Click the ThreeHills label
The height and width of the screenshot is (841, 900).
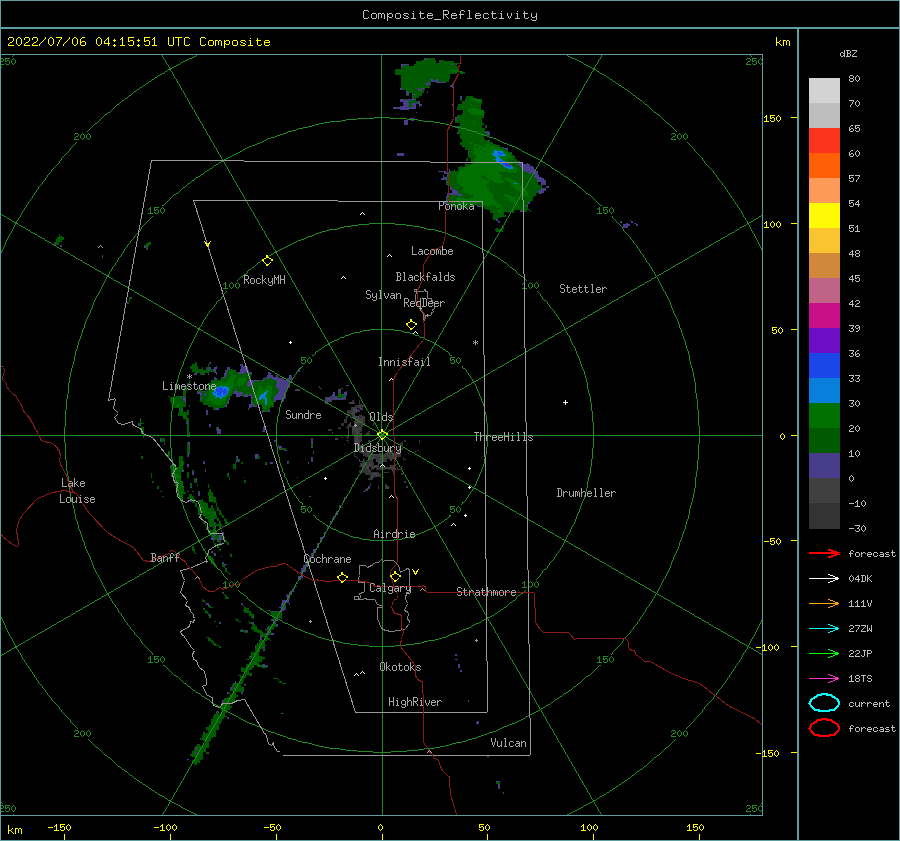[503, 437]
